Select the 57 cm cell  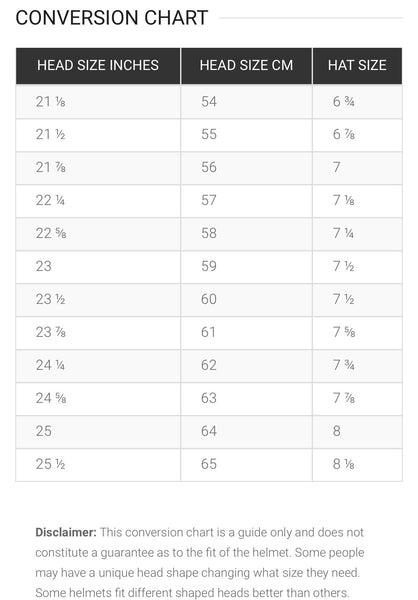247,201
